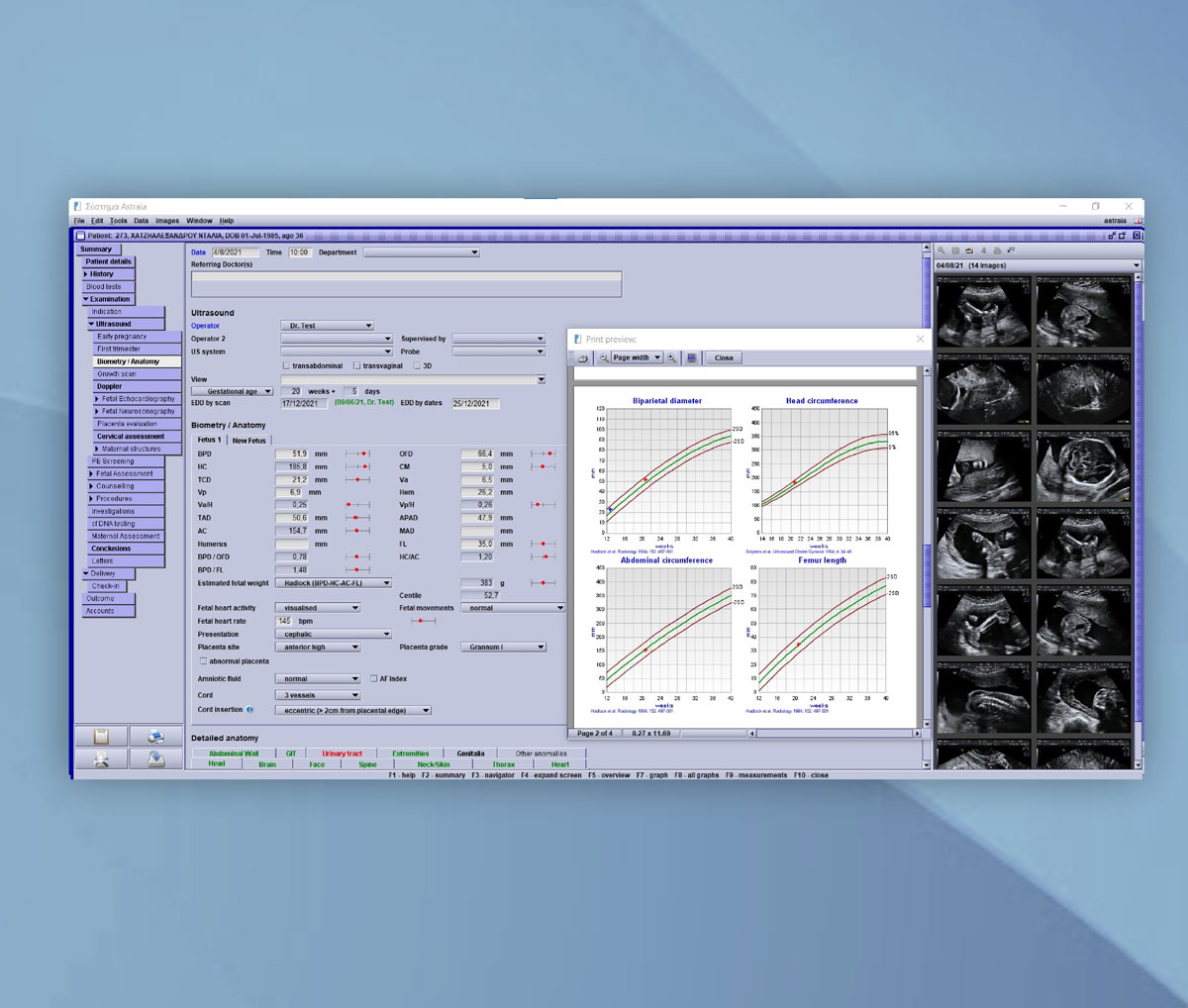Click the expand inner window icon in patient title bar
Screen dimensions: 1188x1008
click(x=1125, y=236)
